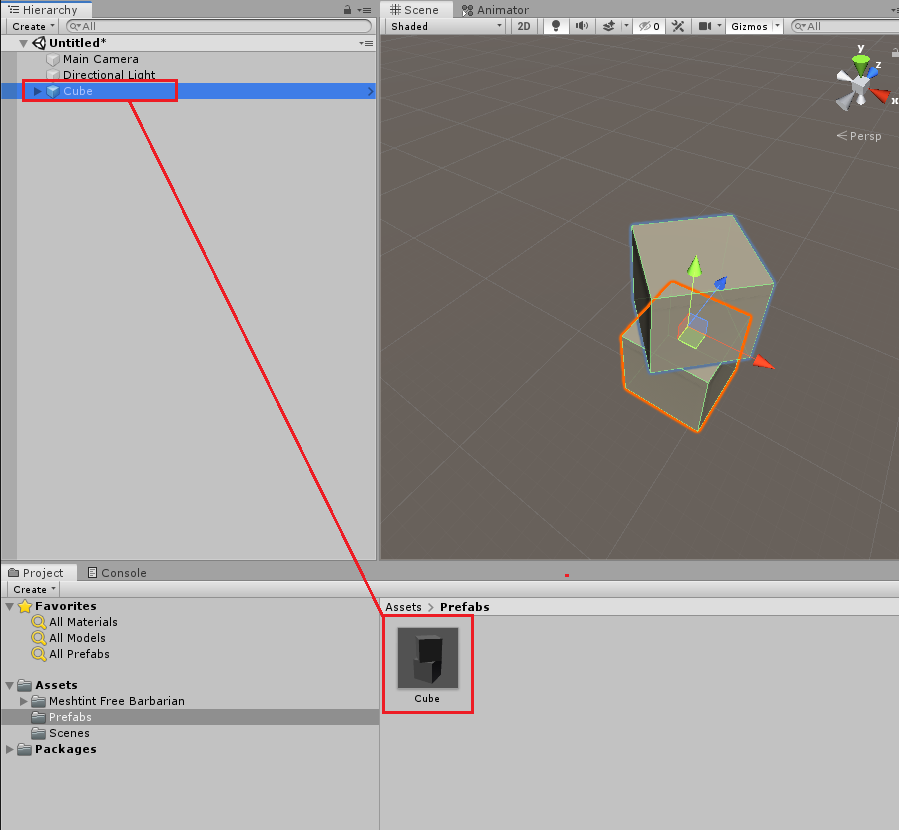
Task: Click the center cube of orientation gizmo
Action: [860, 86]
